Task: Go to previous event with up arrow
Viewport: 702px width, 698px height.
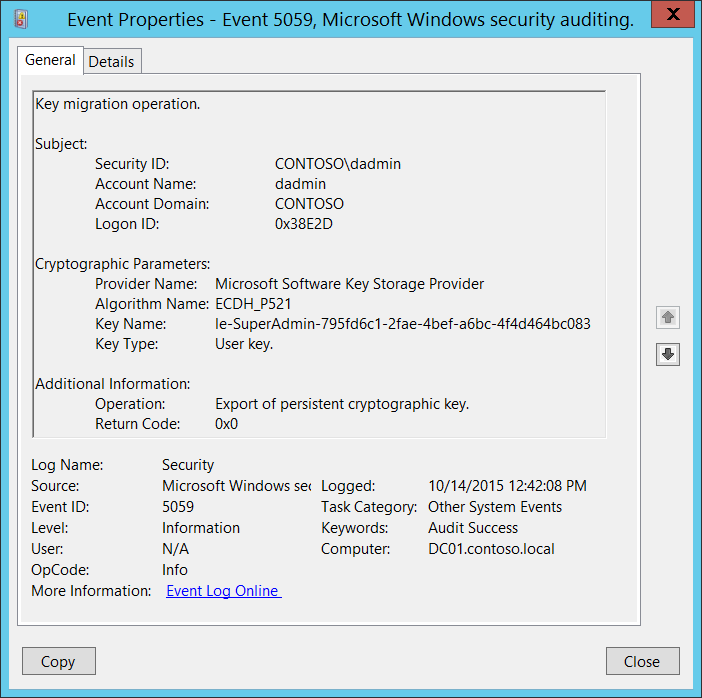Action: 668,318
